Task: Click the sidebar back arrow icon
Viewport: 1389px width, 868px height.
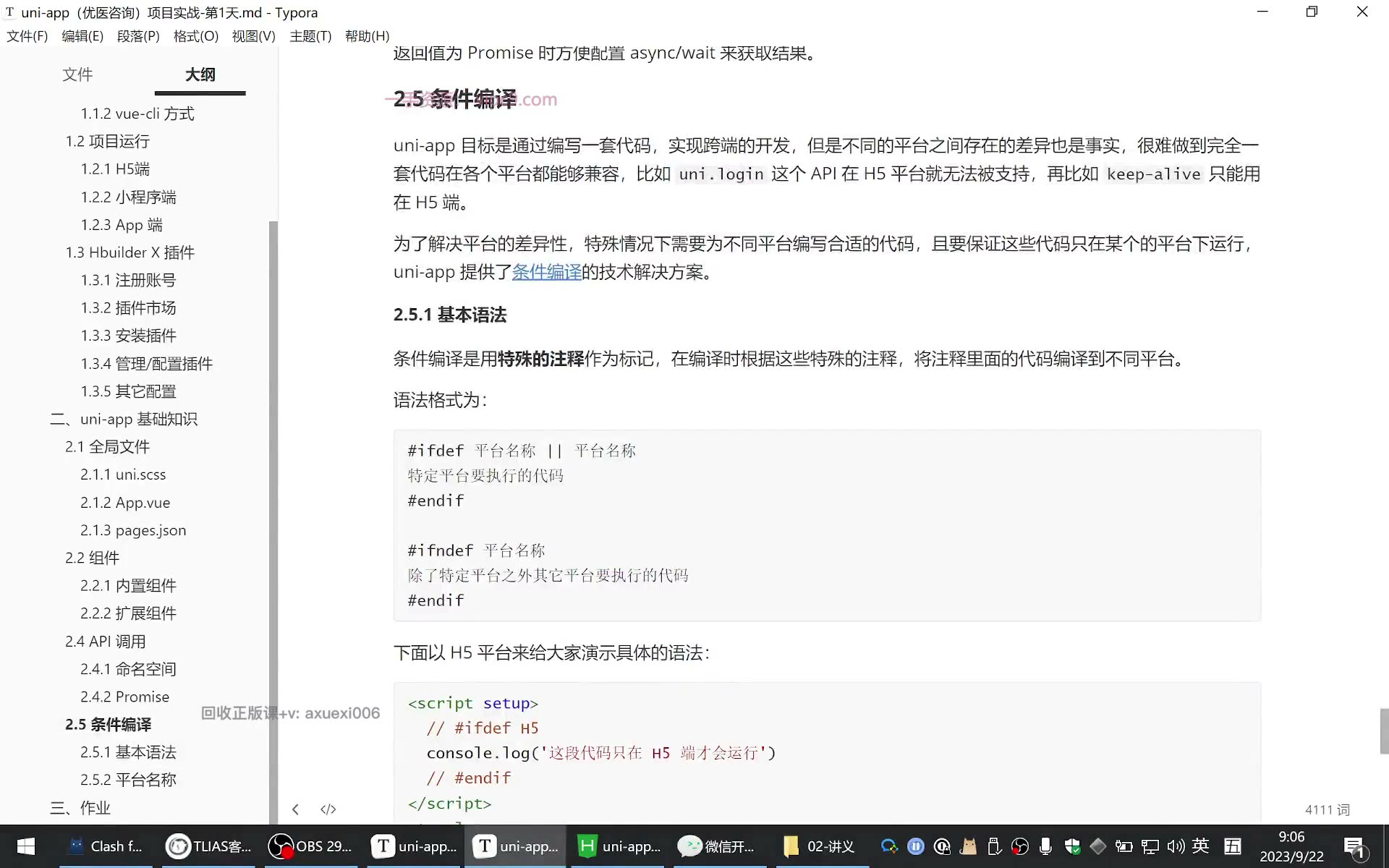Action: (295, 809)
